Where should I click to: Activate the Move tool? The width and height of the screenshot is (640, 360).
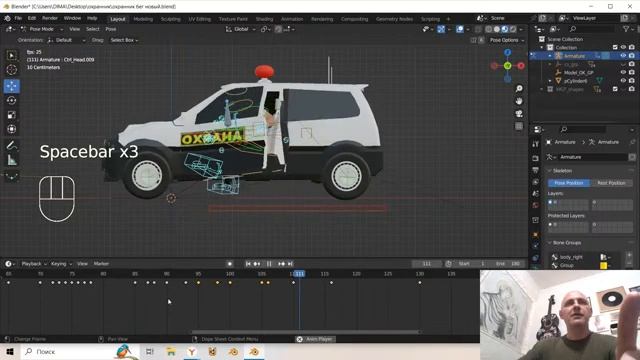[x=11, y=86]
